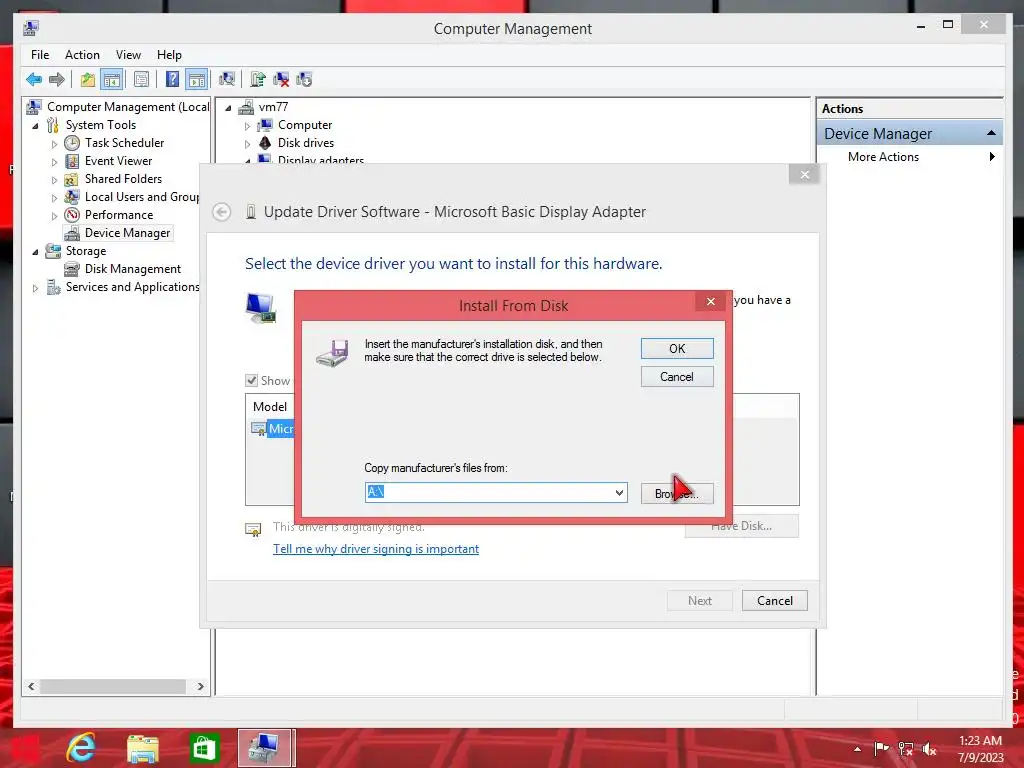
Task: Open the Action menu
Action: (82, 55)
